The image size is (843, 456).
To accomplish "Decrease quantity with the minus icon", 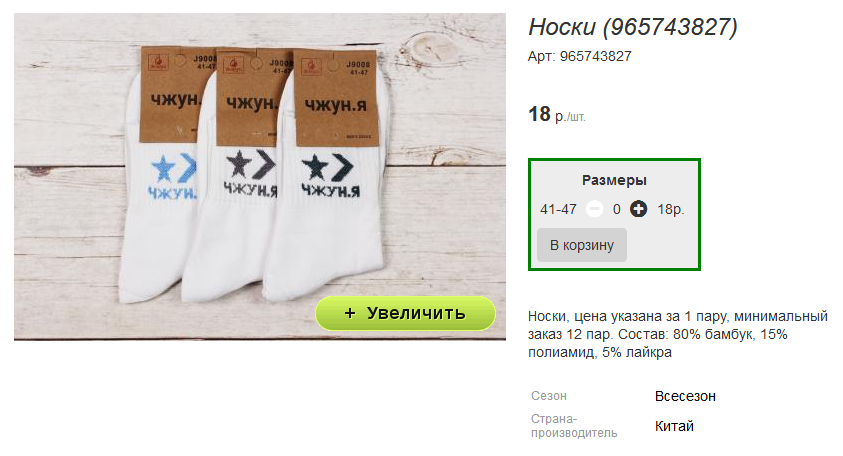I will point(594,209).
